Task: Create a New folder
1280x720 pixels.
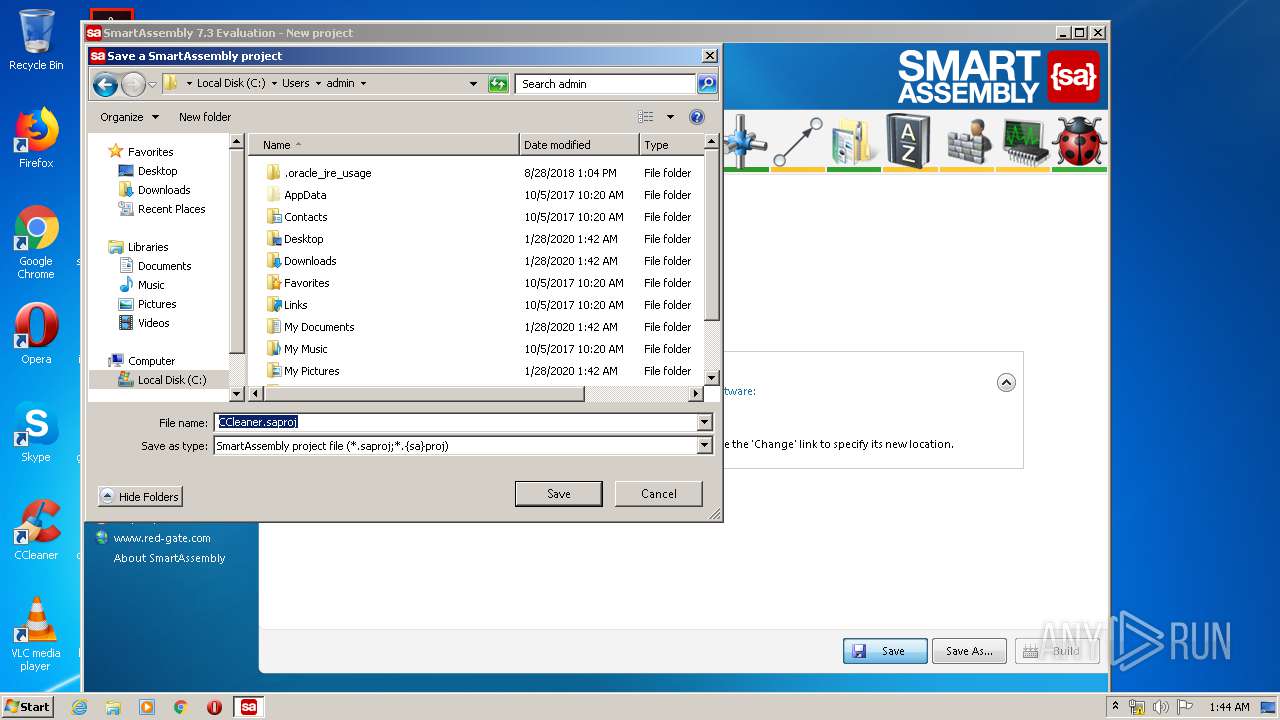Action: tap(205, 117)
